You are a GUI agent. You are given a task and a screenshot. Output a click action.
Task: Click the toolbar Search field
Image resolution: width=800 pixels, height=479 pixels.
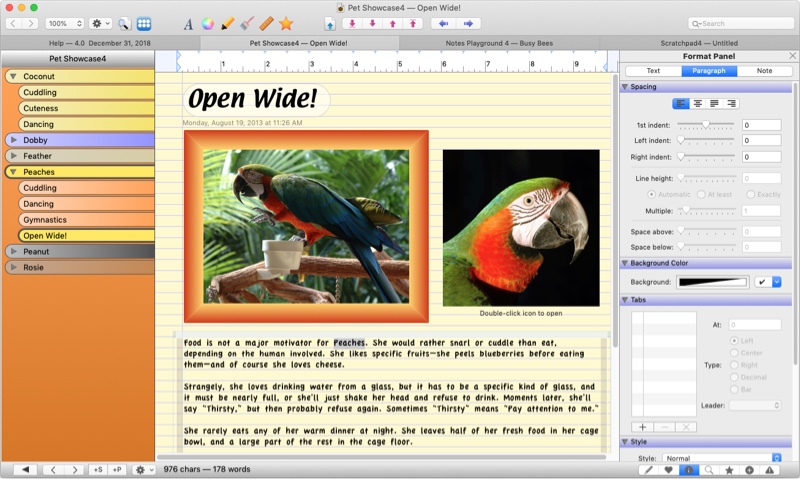coord(740,23)
